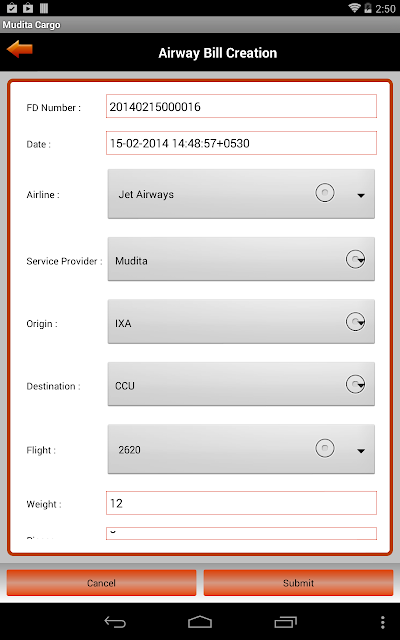
Task: Tap Android Back navigation icon
Action: (x=115, y=622)
